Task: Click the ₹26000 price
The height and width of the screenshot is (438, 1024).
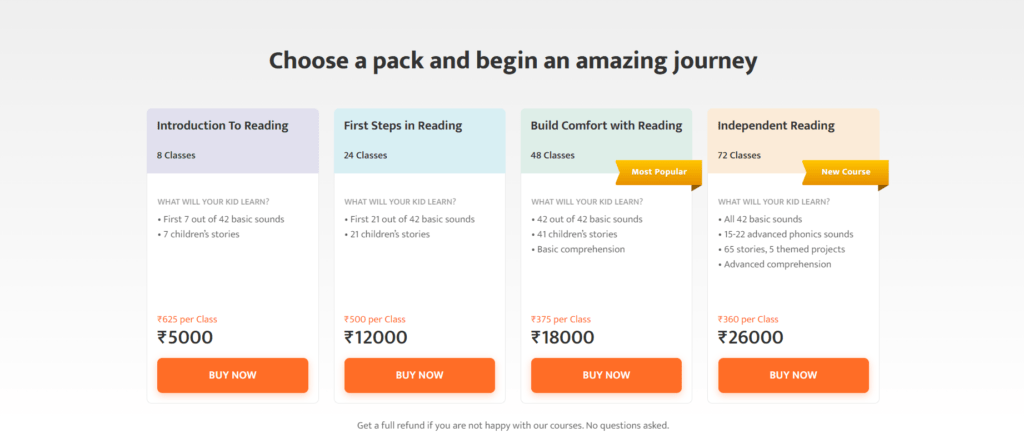Action: pyautogui.click(x=751, y=337)
